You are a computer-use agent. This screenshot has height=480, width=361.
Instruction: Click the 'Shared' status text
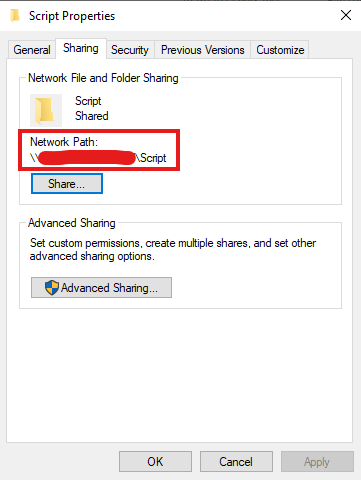[92, 116]
